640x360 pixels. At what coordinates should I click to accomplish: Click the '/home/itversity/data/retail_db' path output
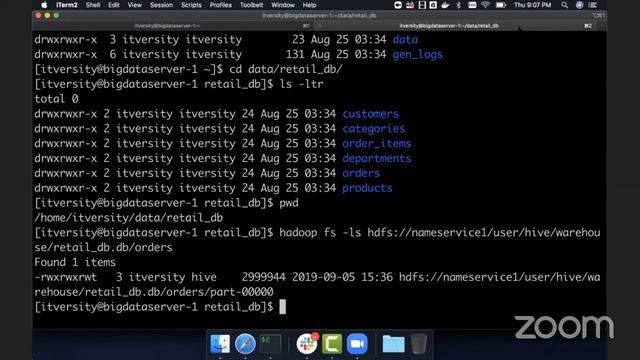[x=129, y=218]
